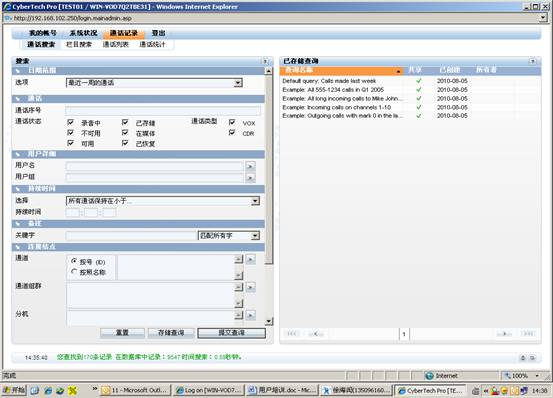553x398 pixels.
Task: Open the keyword match mode dropdown
Action: click(x=229, y=235)
